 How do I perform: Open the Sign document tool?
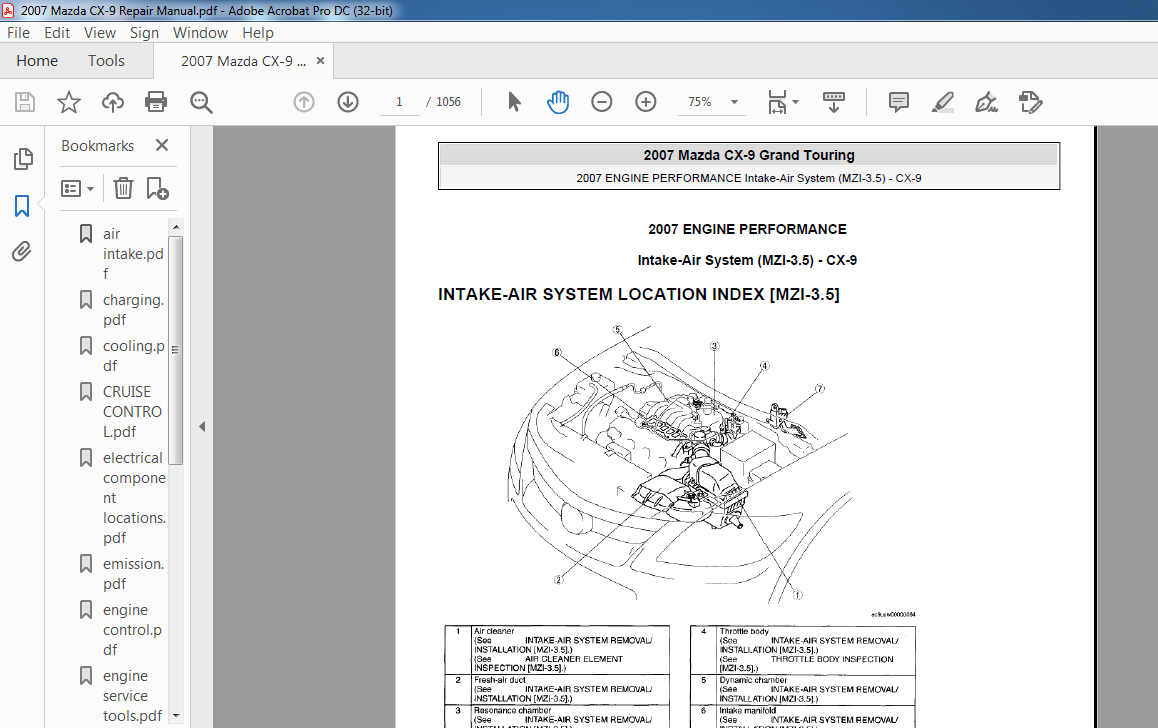click(x=986, y=102)
